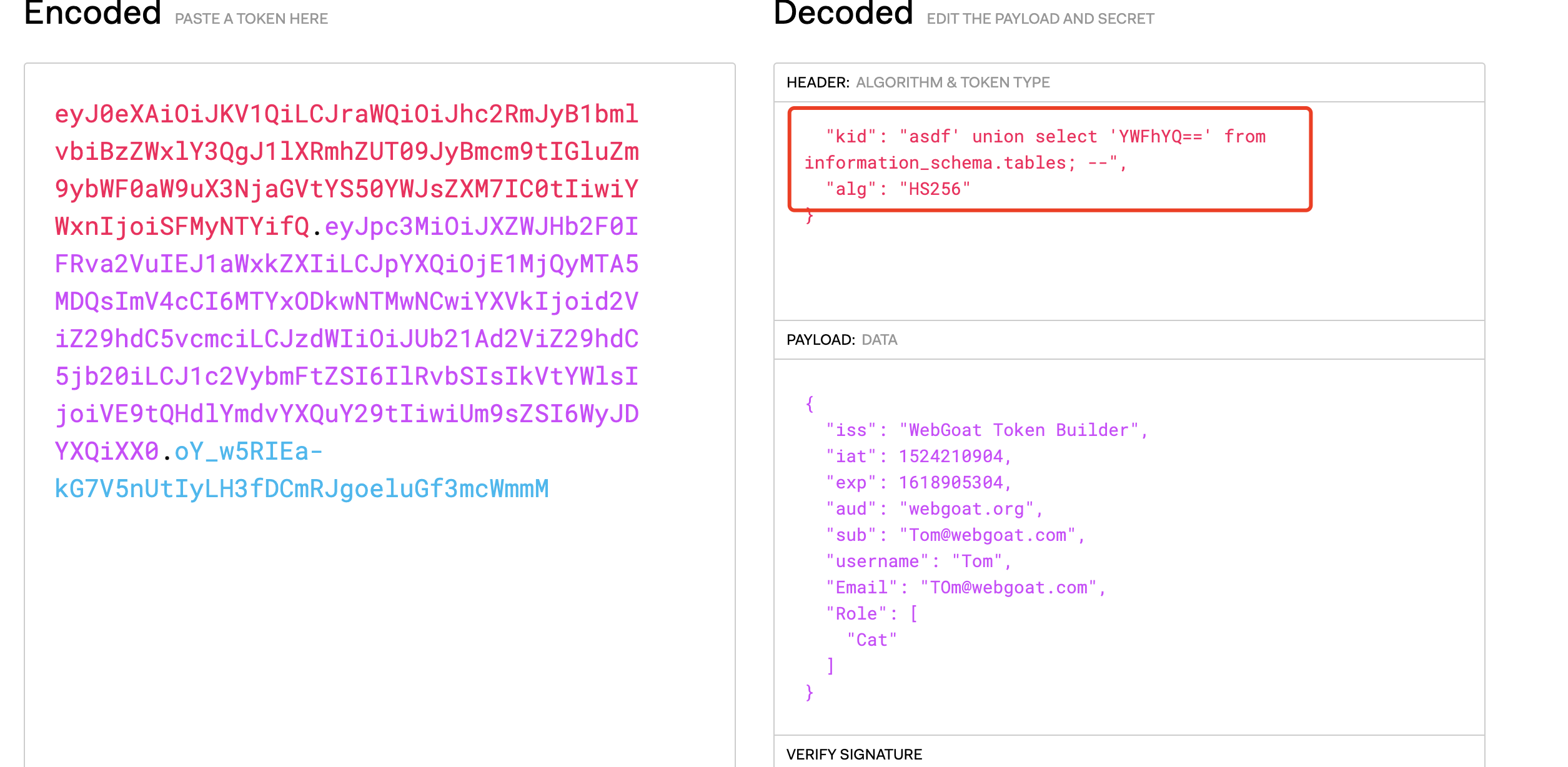Click 'PASTE A TOKEN HERE' label

tap(251, 19)
